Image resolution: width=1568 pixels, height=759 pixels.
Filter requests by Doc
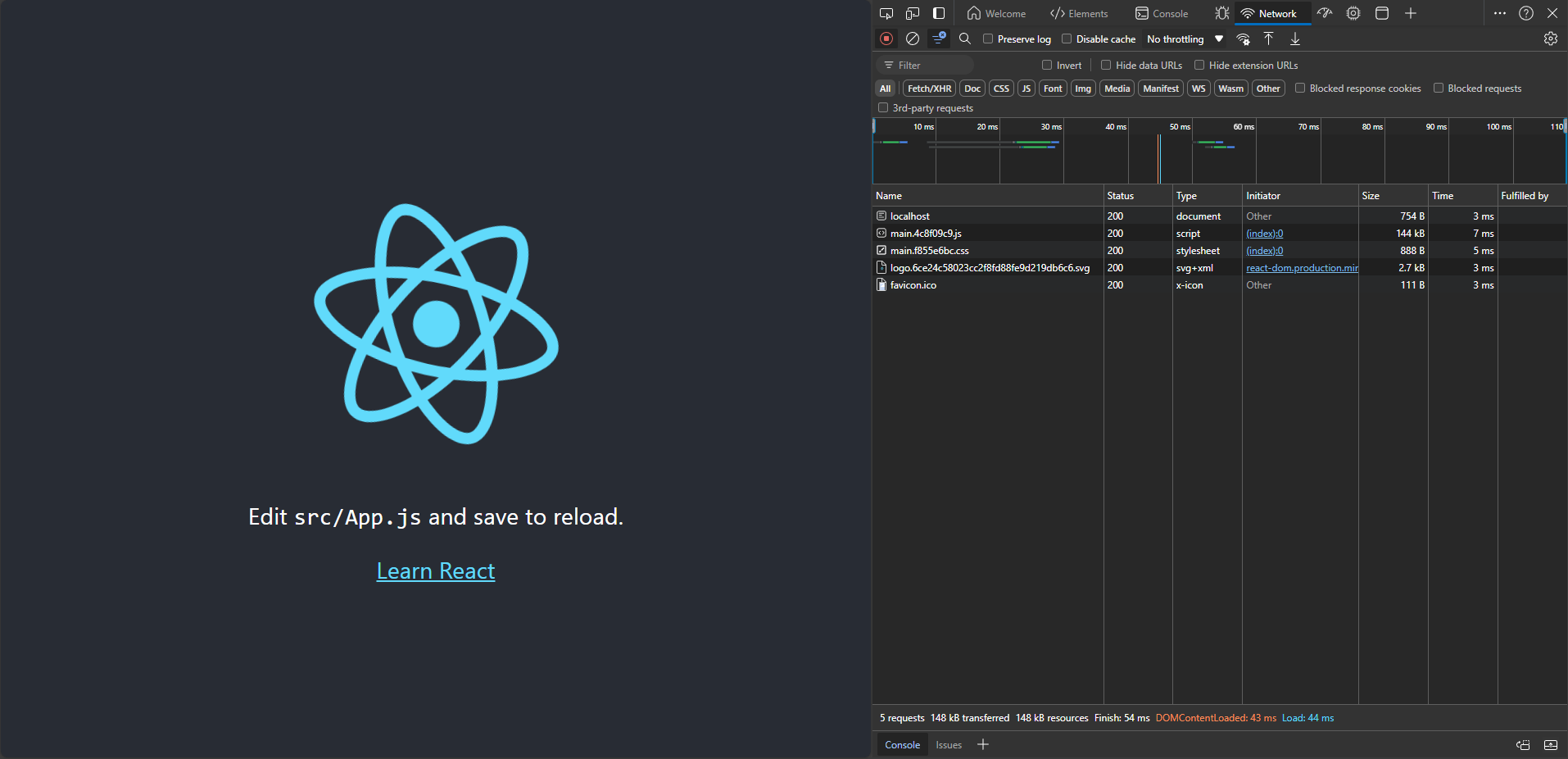click(972, 89)
